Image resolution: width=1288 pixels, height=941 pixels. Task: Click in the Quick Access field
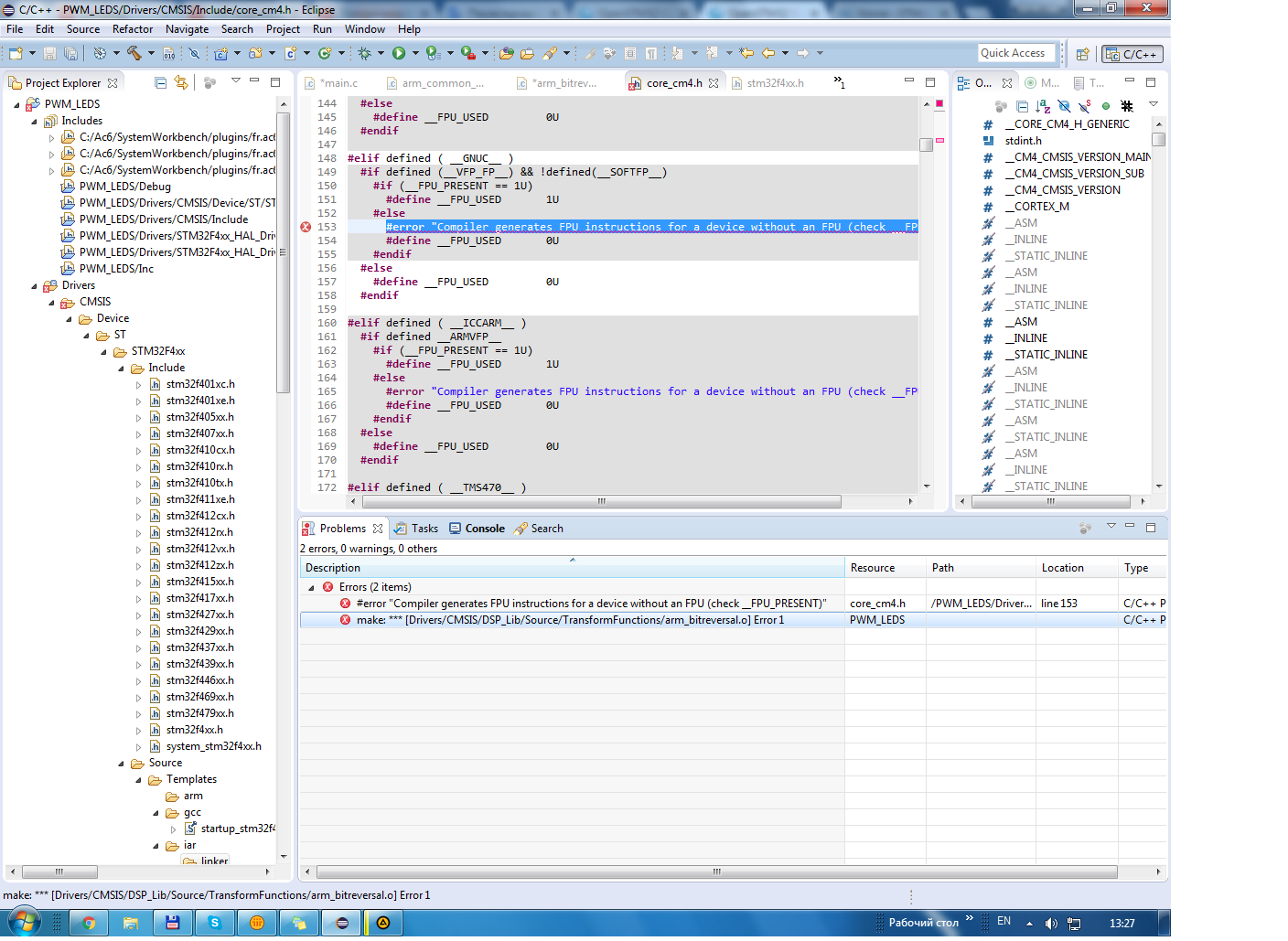[1015, 53]
